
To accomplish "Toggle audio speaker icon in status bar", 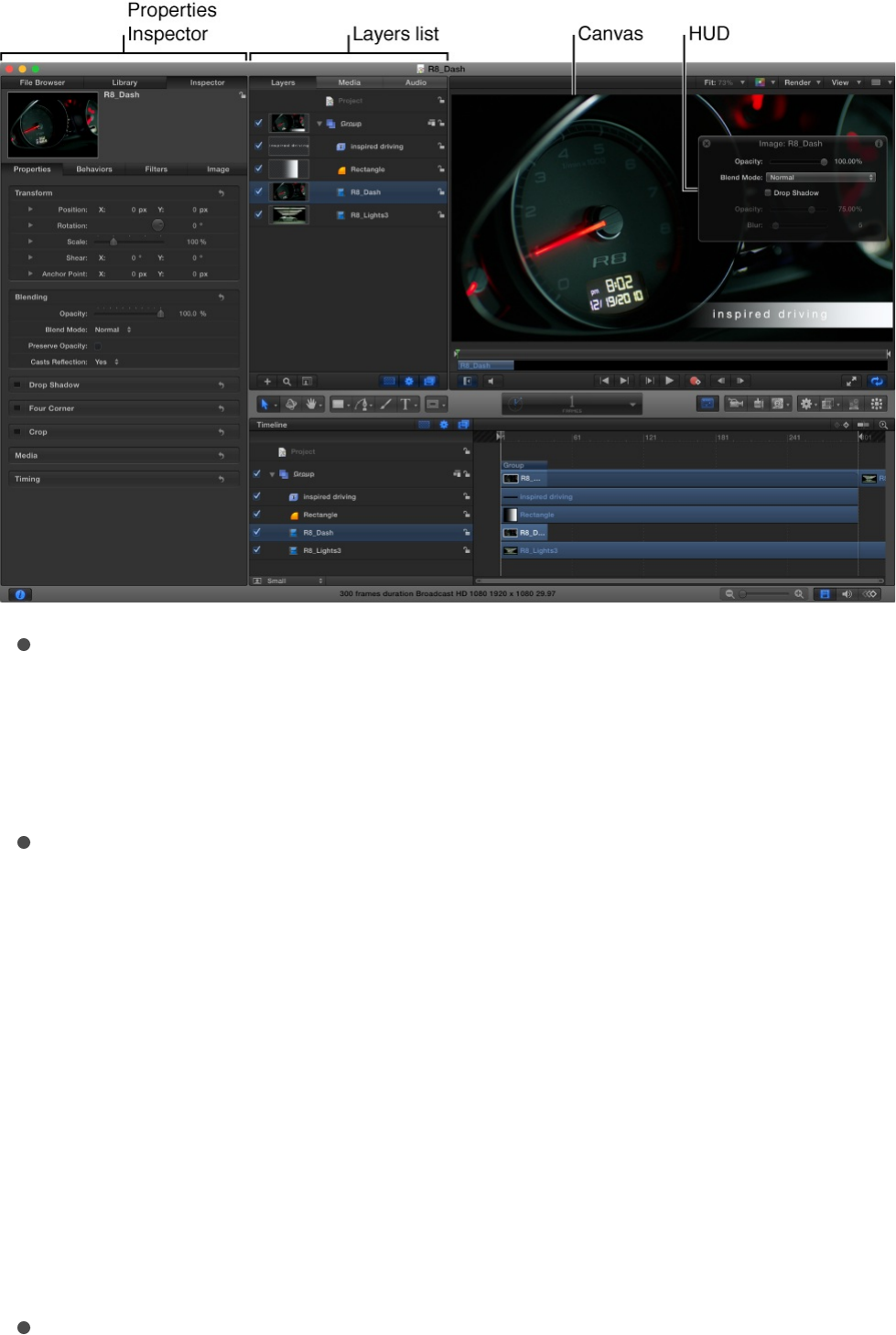I will pyautogui.click(x=847, y=594).
